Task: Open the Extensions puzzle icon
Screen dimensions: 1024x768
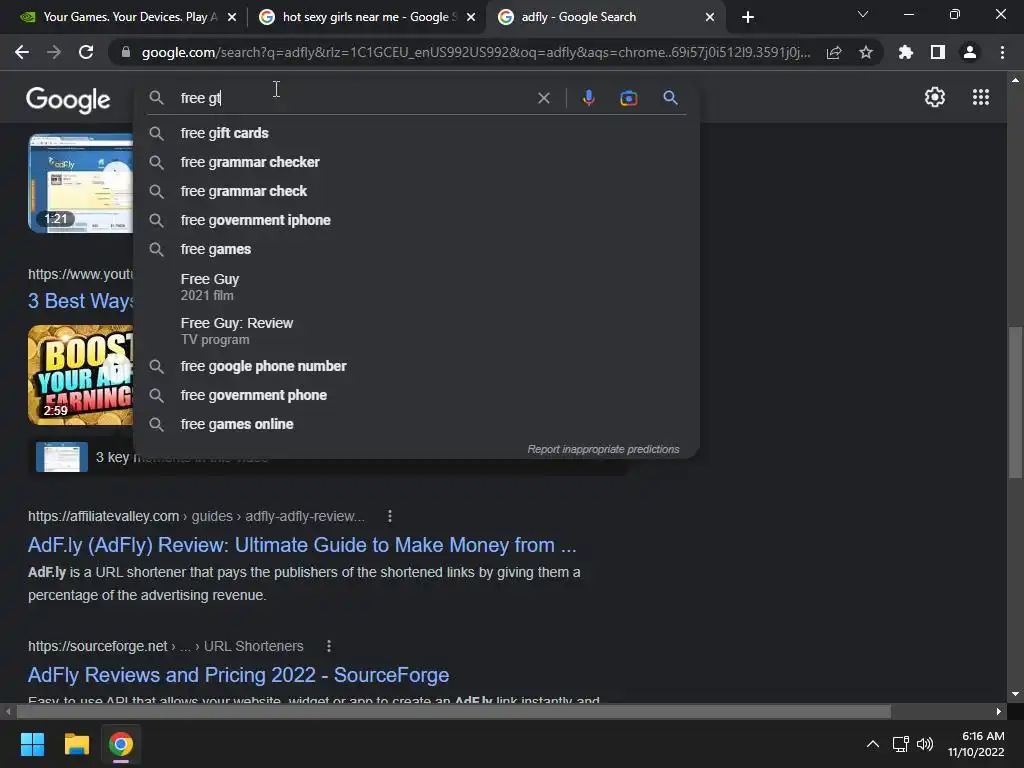Action: [x=905, y=52]
